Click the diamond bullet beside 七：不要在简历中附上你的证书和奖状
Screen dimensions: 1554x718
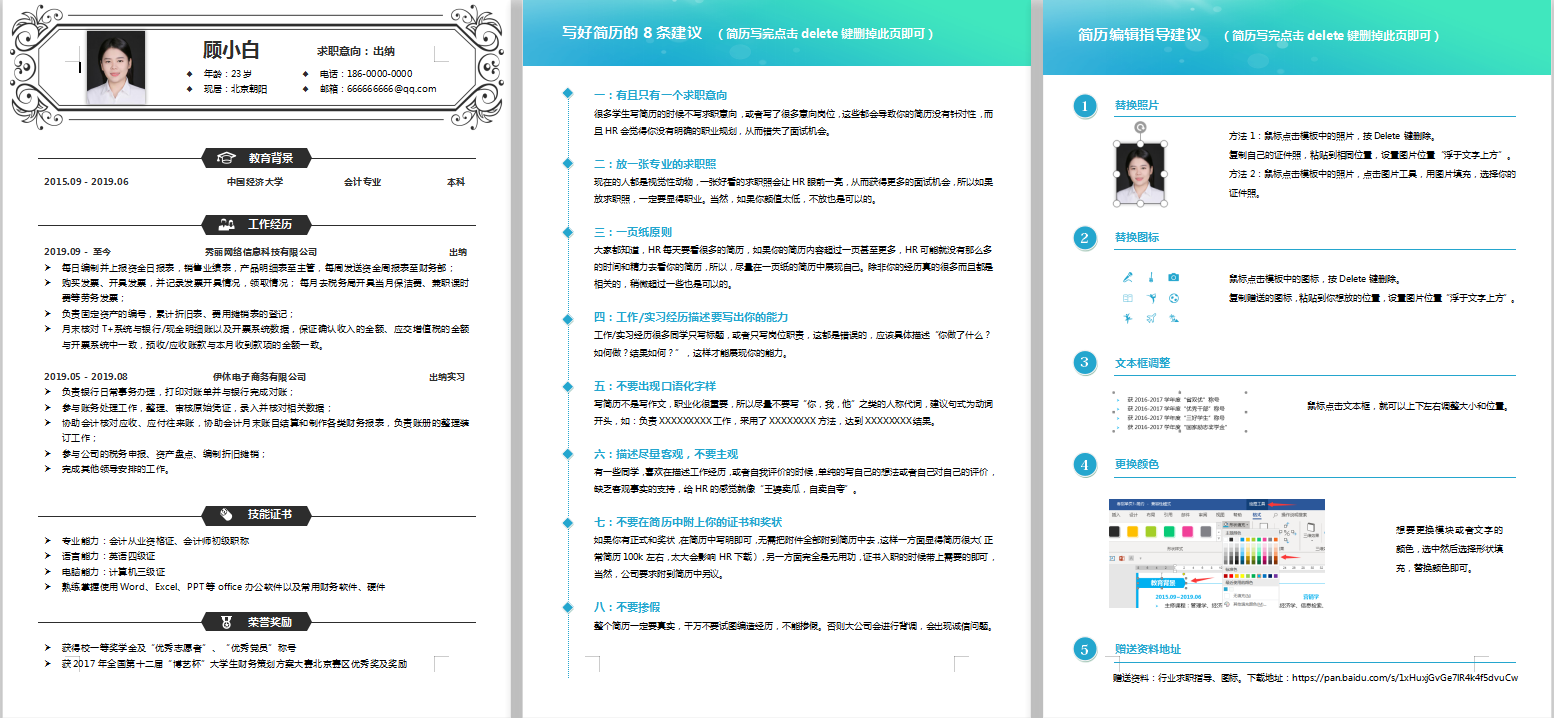568,522
